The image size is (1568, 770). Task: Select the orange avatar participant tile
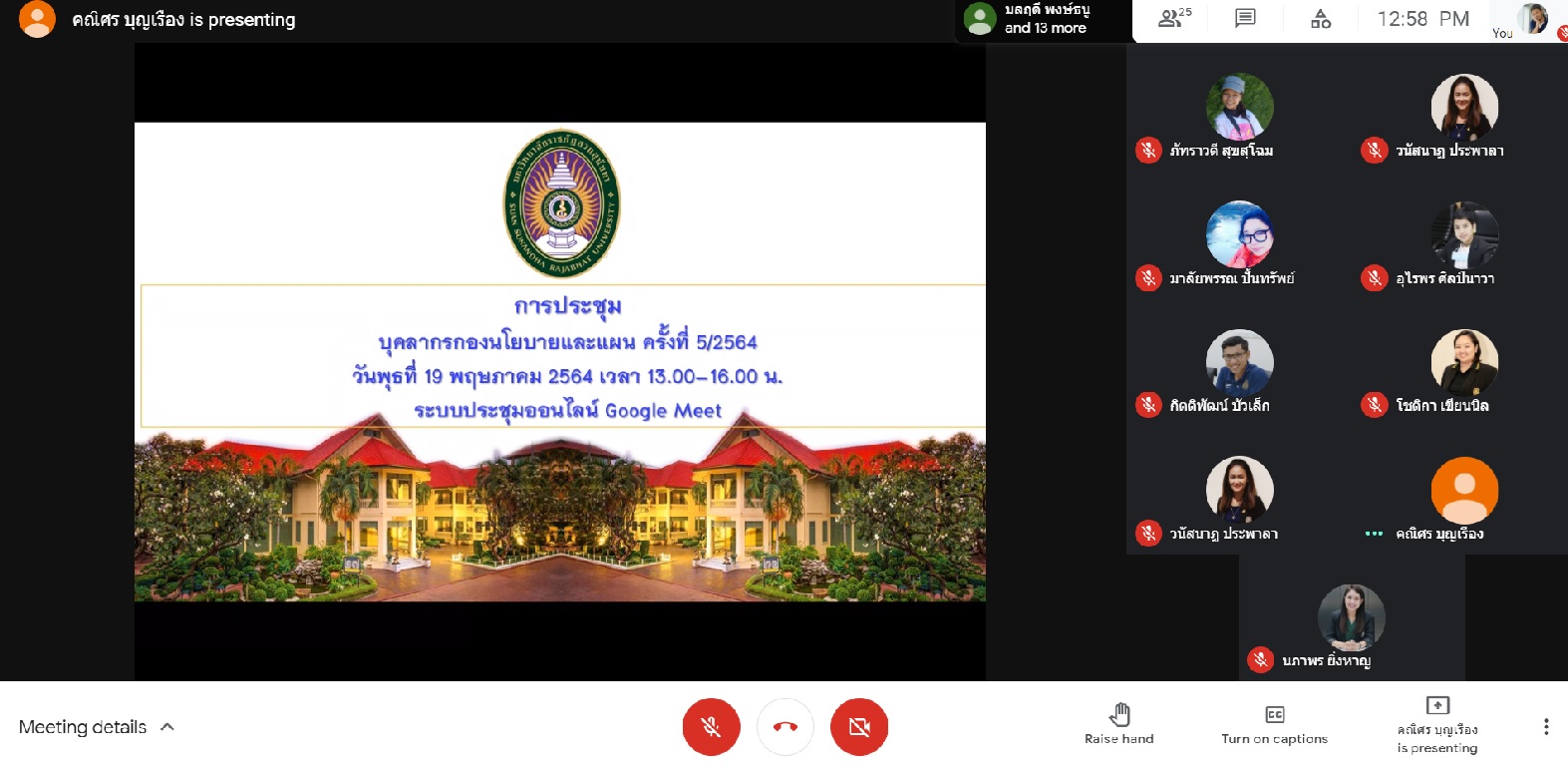click(x=1463, y=491)
